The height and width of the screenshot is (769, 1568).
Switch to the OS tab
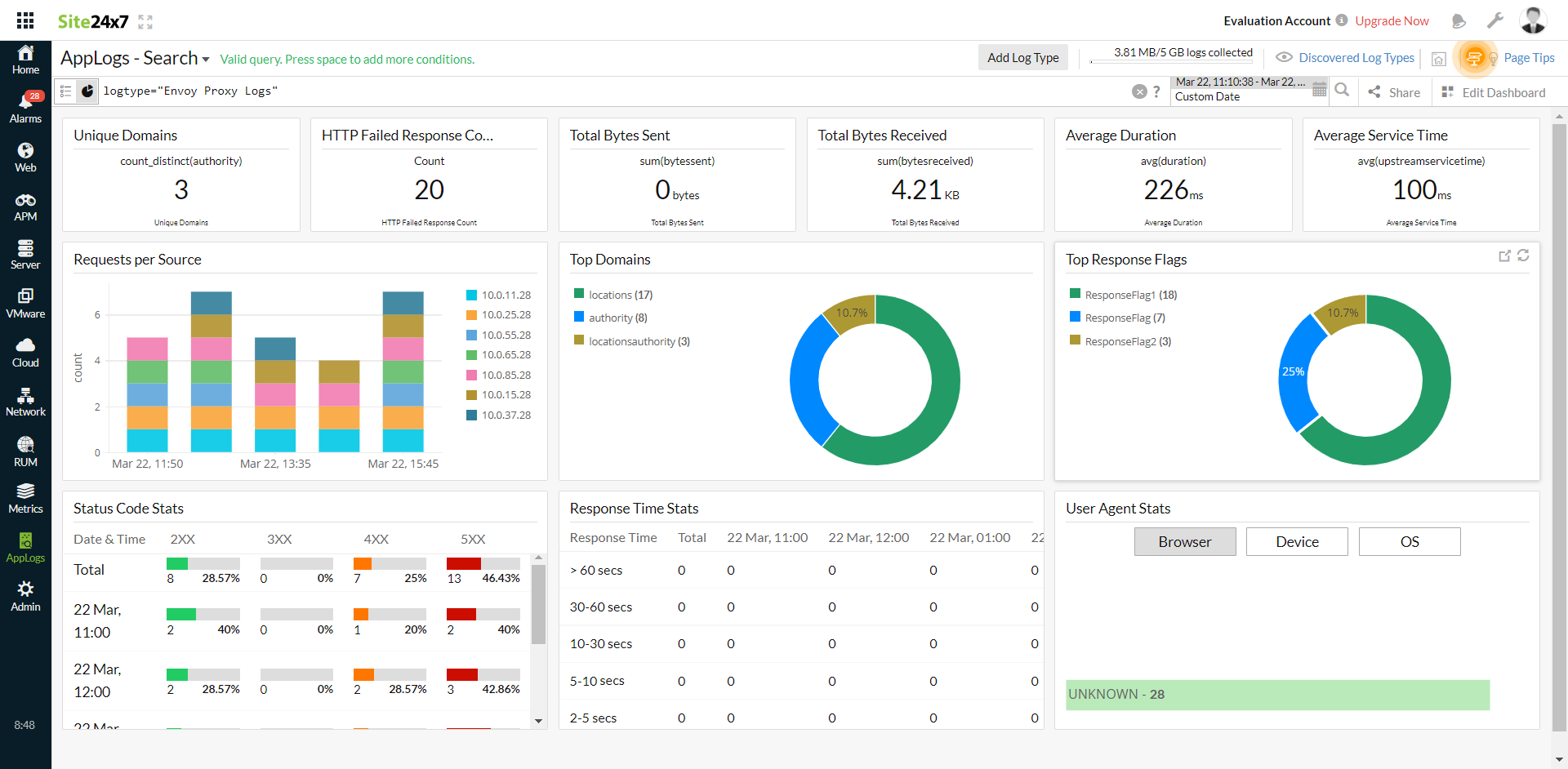pyautogui.click(x=1409, y=542)
